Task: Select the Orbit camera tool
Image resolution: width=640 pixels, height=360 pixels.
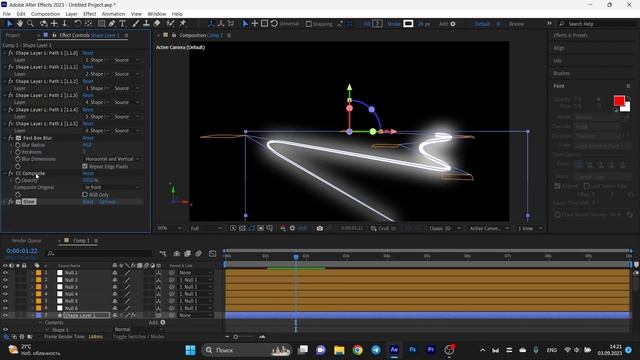Action: point(43,24)
